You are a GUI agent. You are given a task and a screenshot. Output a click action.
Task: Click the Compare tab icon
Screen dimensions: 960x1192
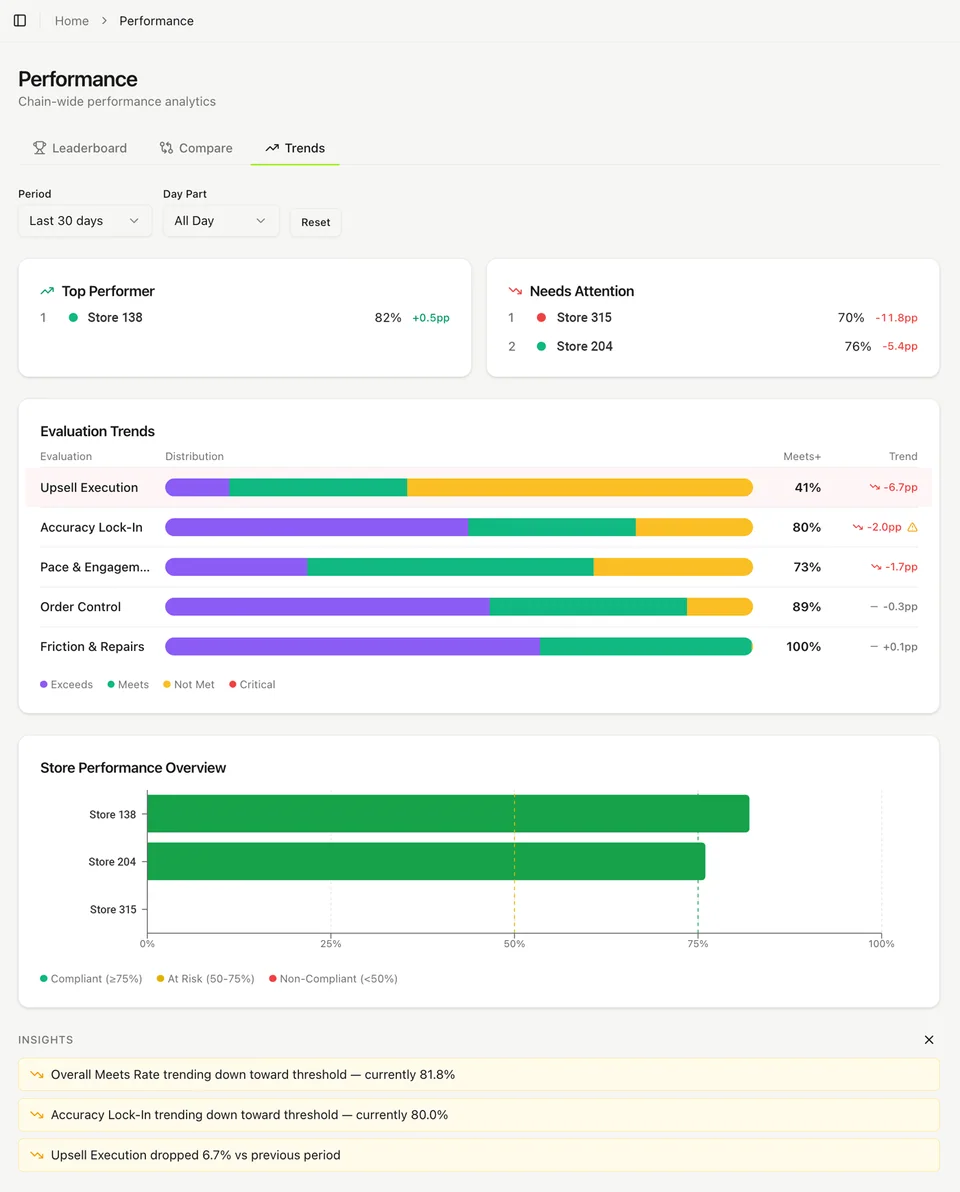(166, 147)
